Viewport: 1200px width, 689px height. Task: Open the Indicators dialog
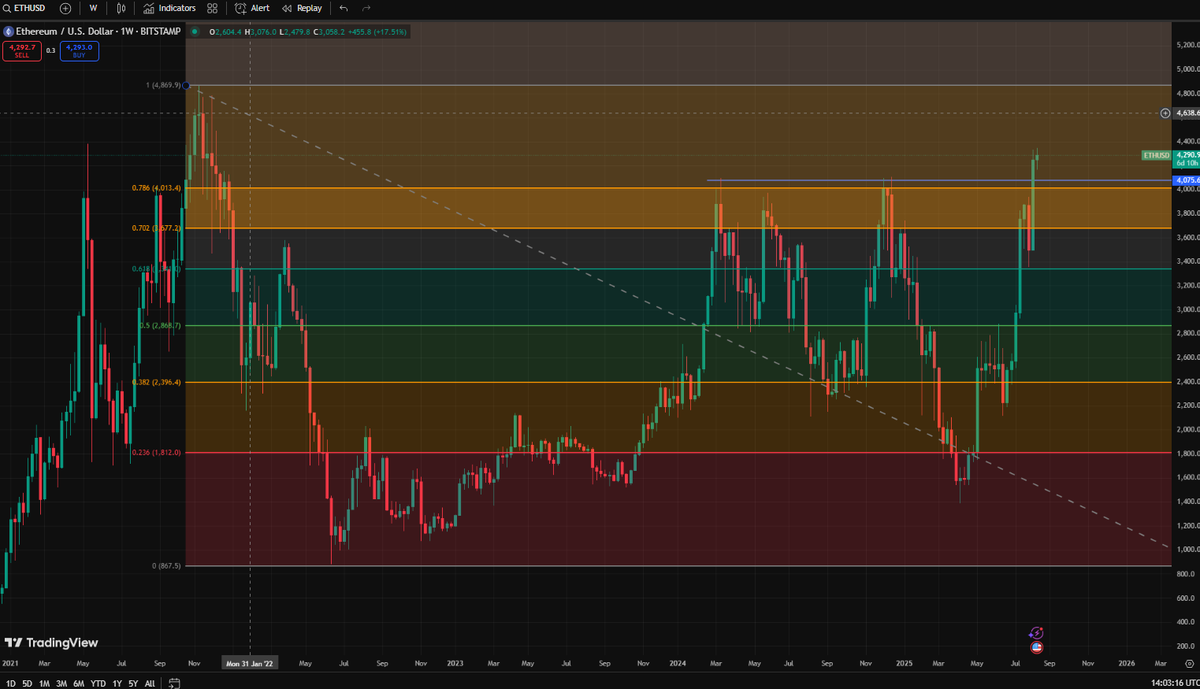pos(169,8)
